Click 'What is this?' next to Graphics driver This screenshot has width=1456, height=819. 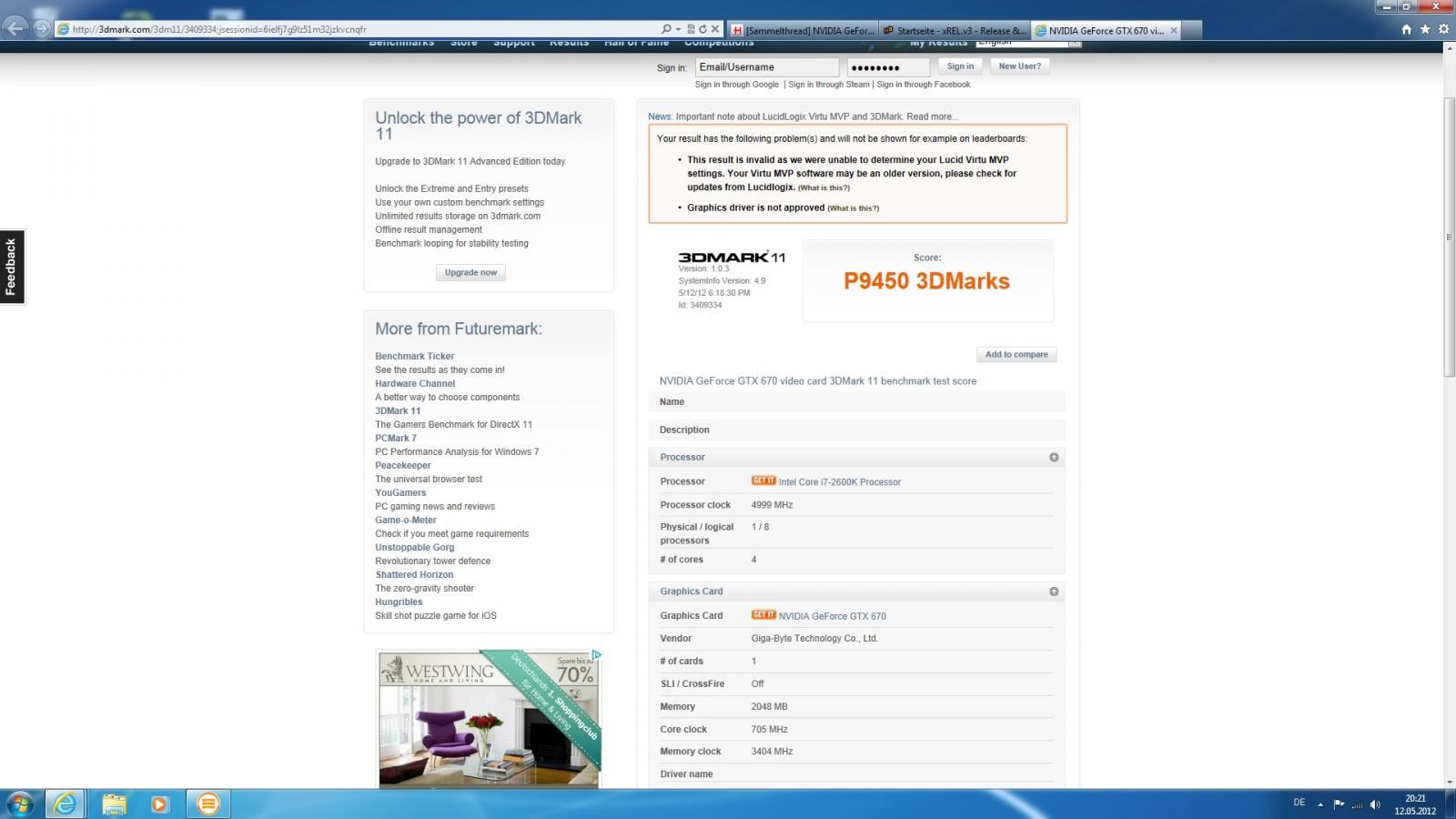pos(853,208)
